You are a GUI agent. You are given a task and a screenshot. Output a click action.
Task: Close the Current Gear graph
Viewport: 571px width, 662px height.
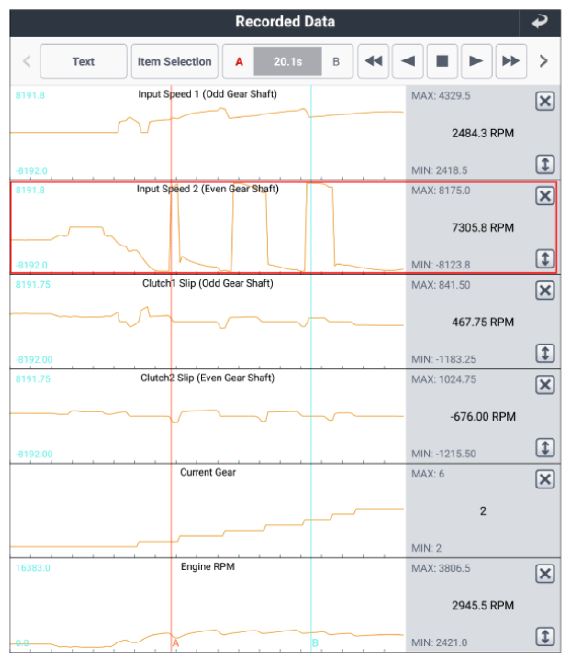[545, 479]
